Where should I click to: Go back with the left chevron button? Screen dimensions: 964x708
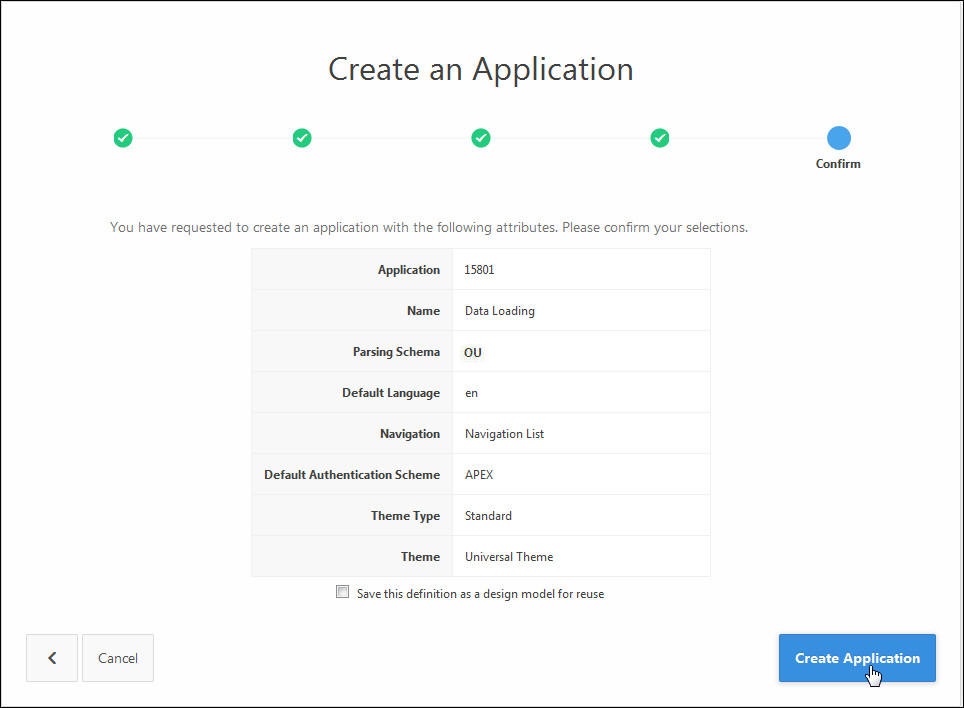(x=52, y=658)
